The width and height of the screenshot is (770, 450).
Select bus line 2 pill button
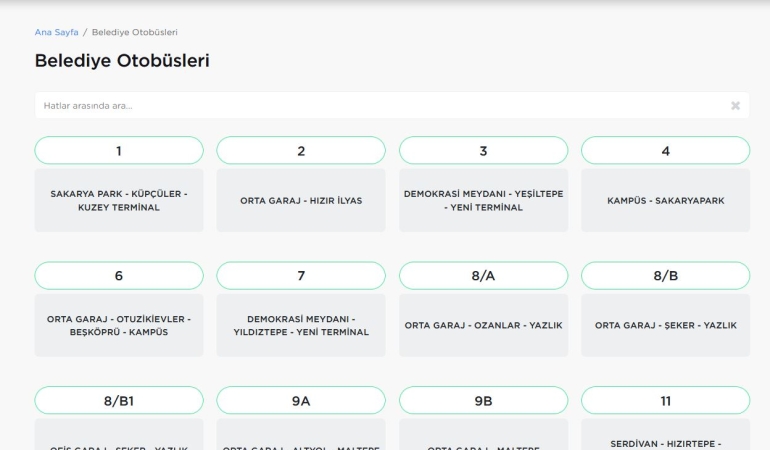pyautogui.click(x=301, y=151)
